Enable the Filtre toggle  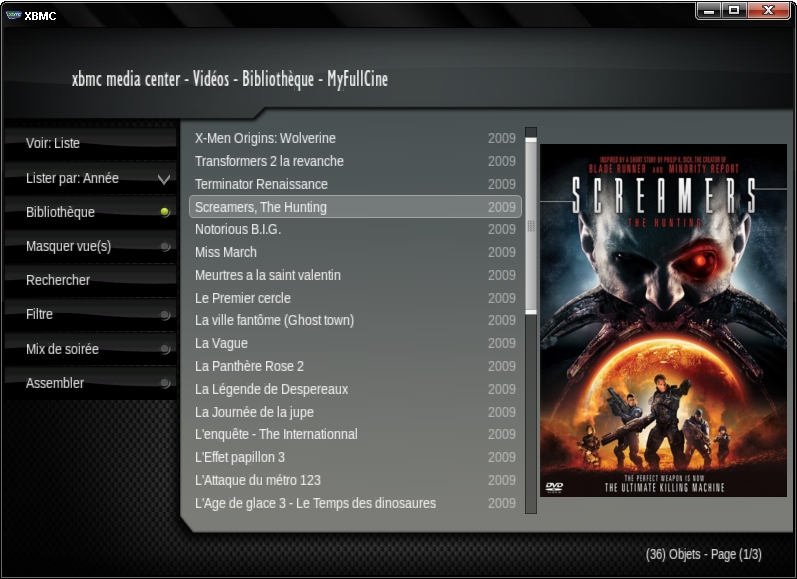coord(165,315)
